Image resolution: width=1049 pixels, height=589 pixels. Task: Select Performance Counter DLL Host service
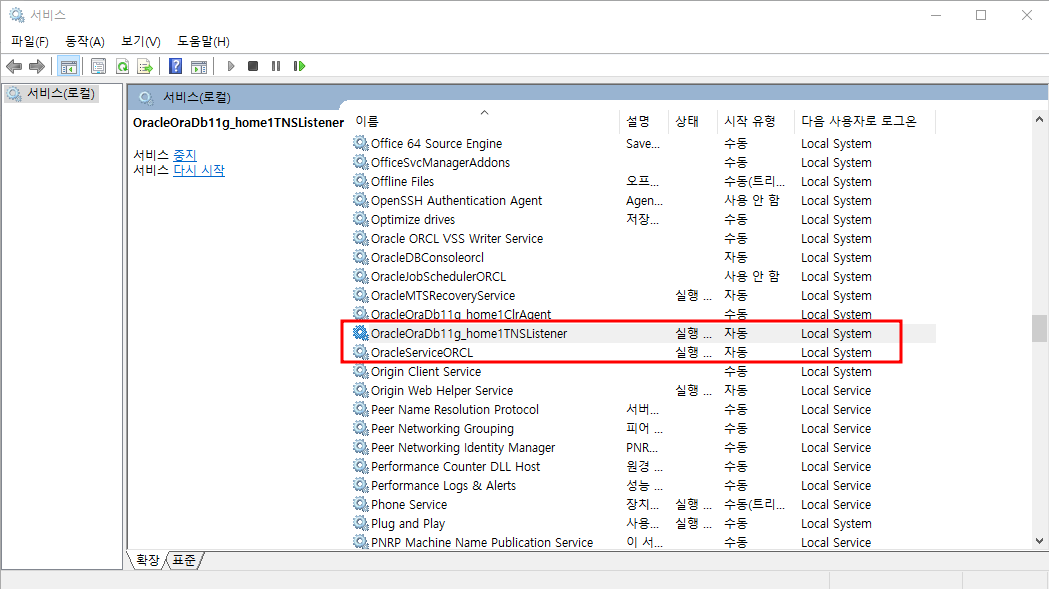[x=456, y=467]
